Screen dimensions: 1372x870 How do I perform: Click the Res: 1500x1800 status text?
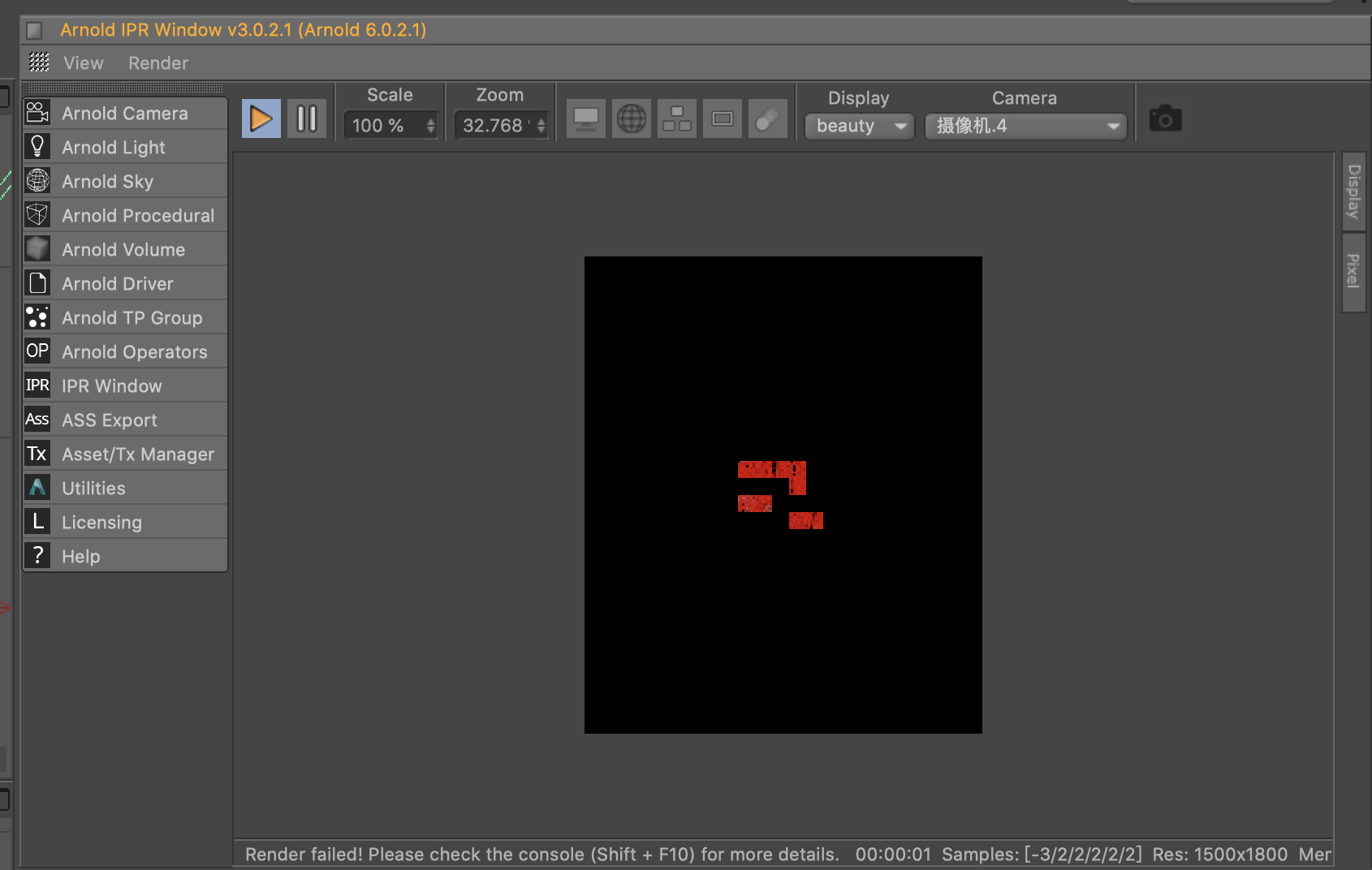pos(1219,855)
